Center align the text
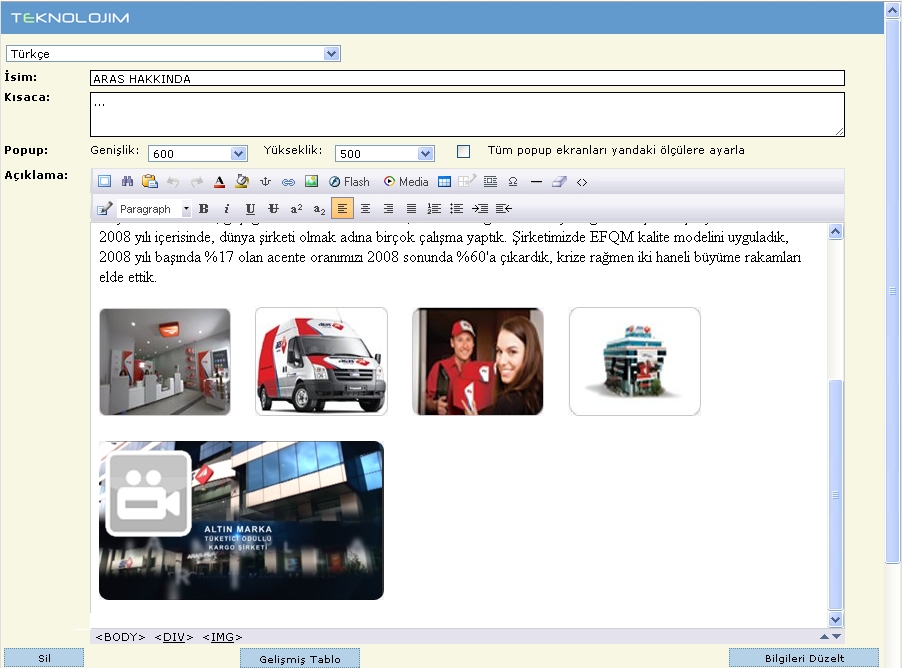 point(365,208)
